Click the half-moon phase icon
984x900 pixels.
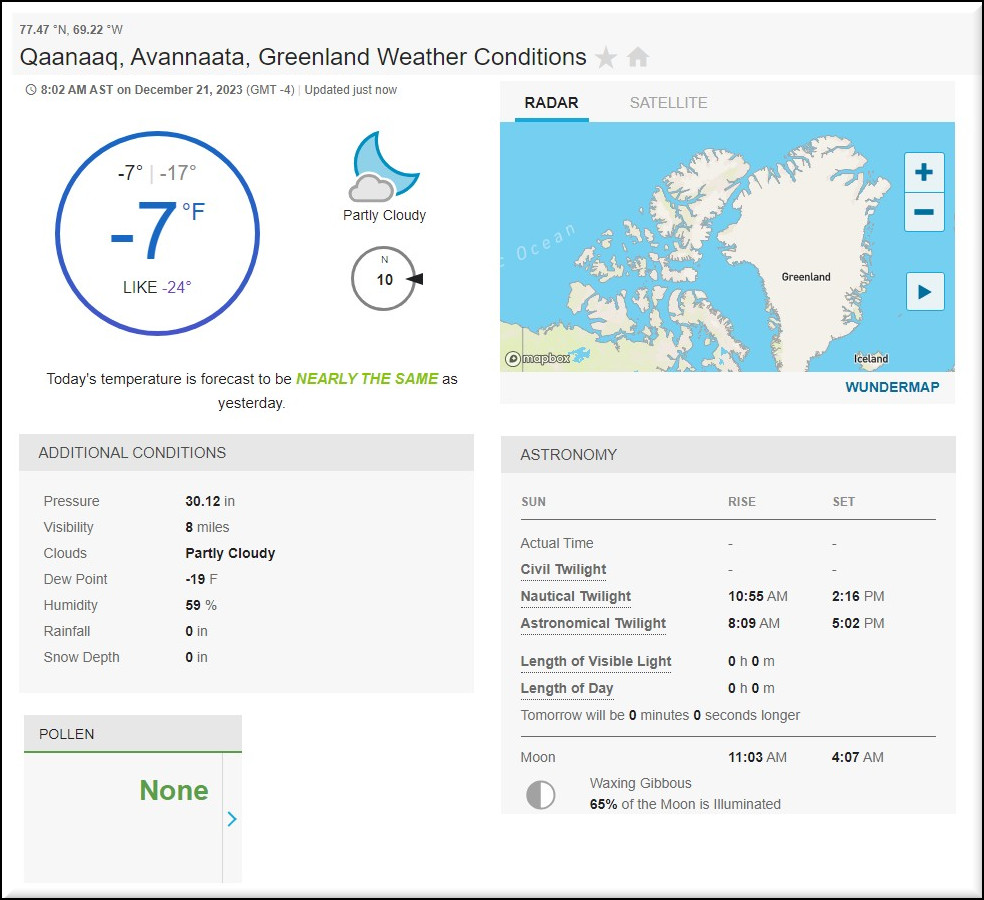click(x=541, y=795)
